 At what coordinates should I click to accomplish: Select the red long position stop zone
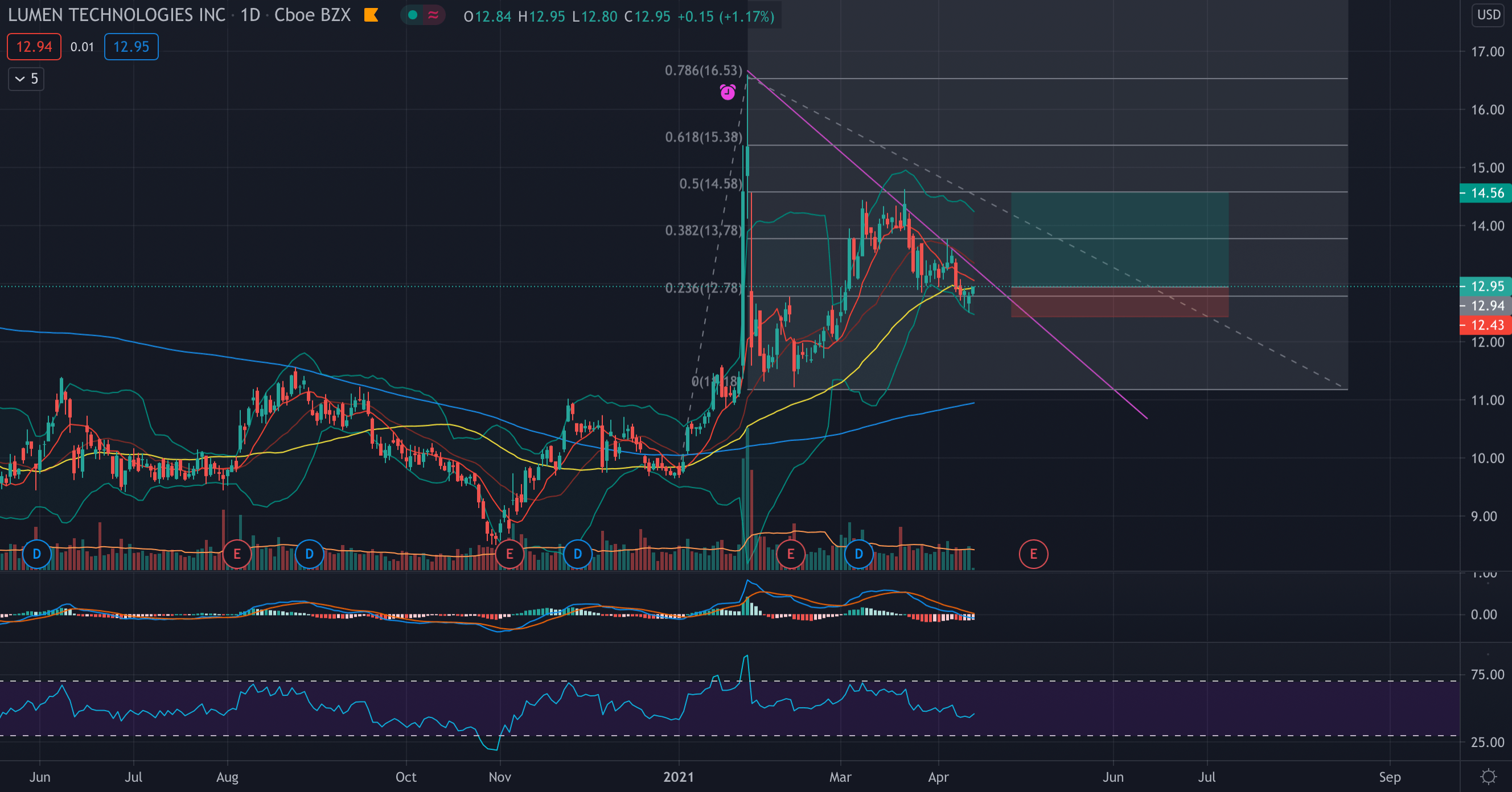[x=1119, y=302]
